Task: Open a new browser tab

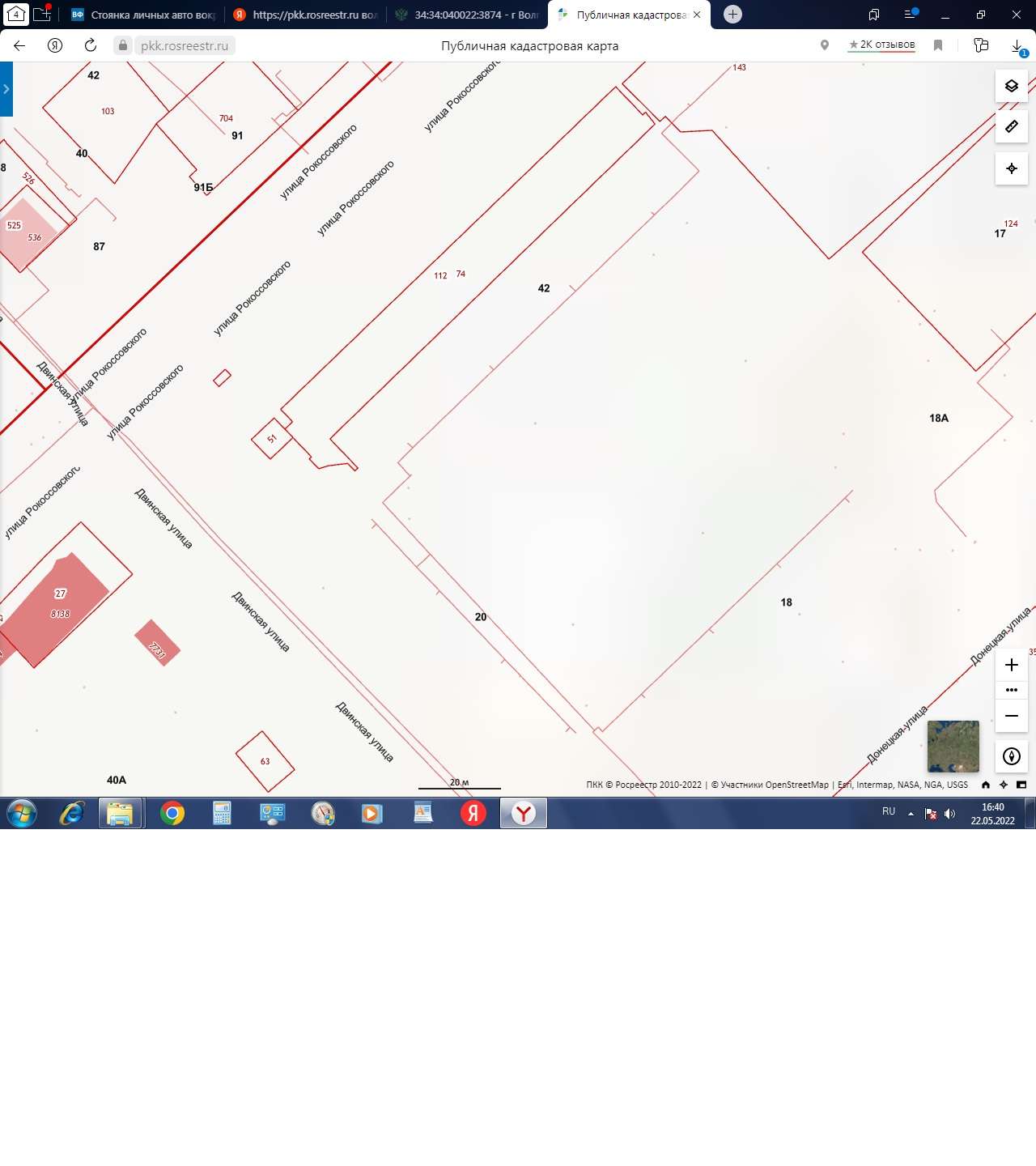Action: pyautogui.click(x=732, y=14)
